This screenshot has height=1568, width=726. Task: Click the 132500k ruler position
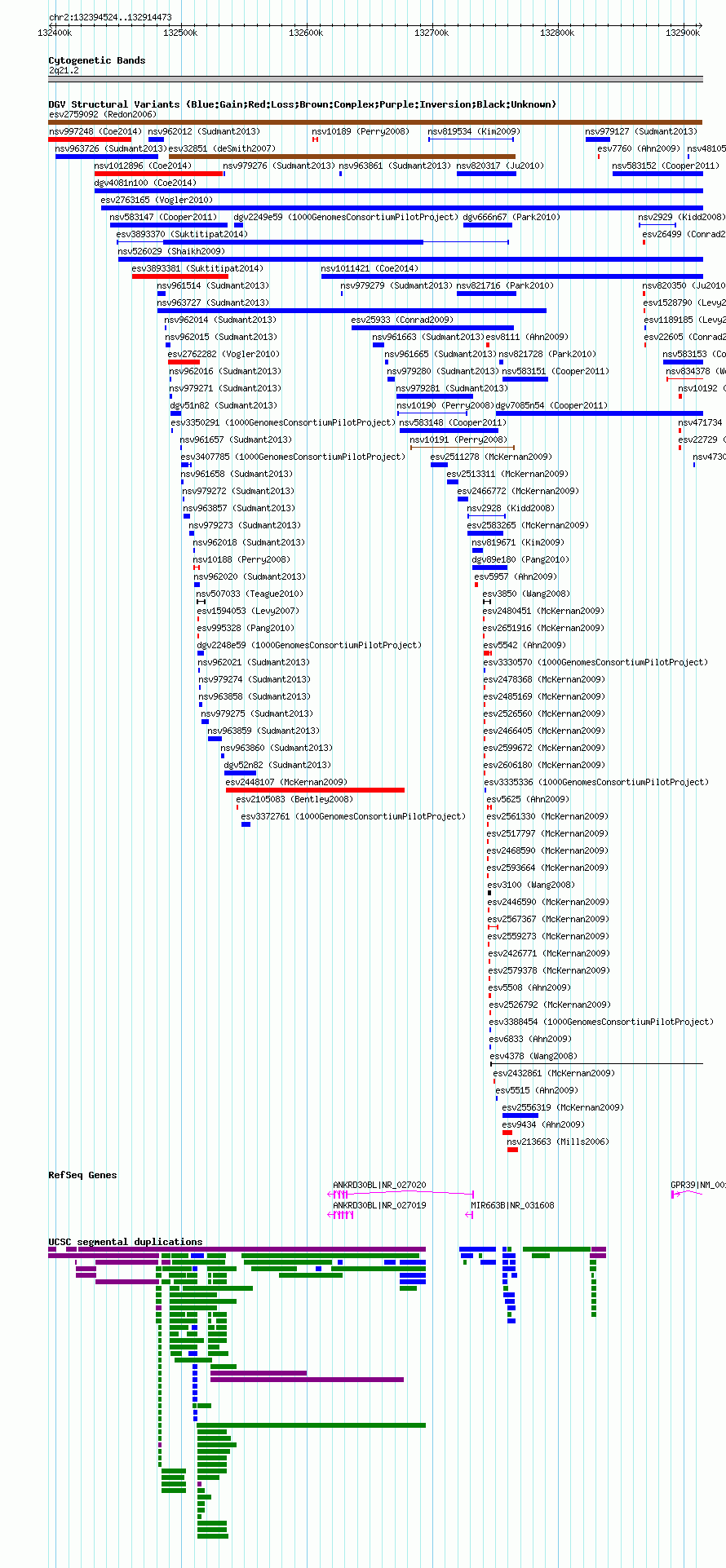tap(180, 33)
